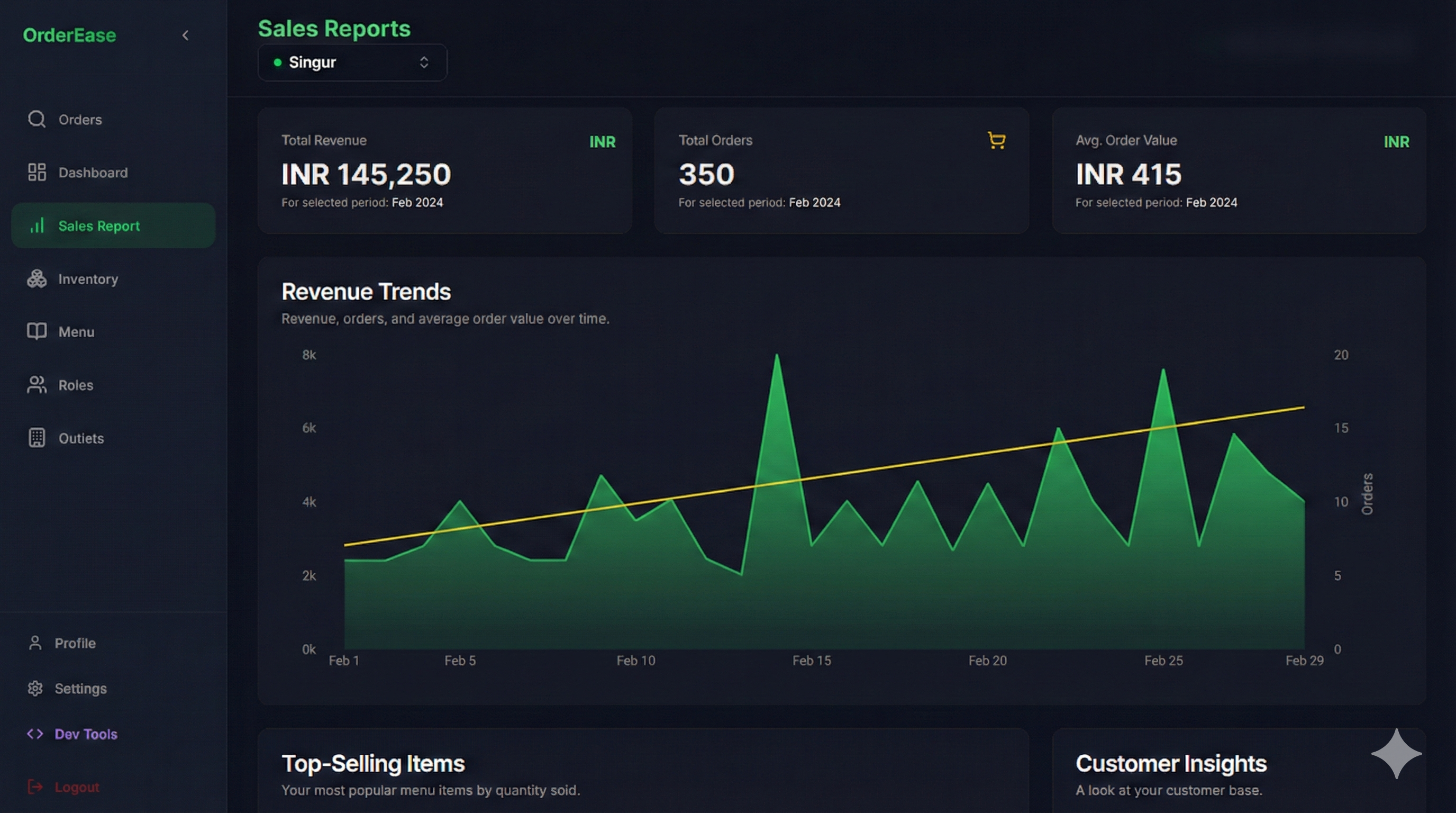Click the Settings gear icon
The image size is (1456, 813).
pos(35,689)
